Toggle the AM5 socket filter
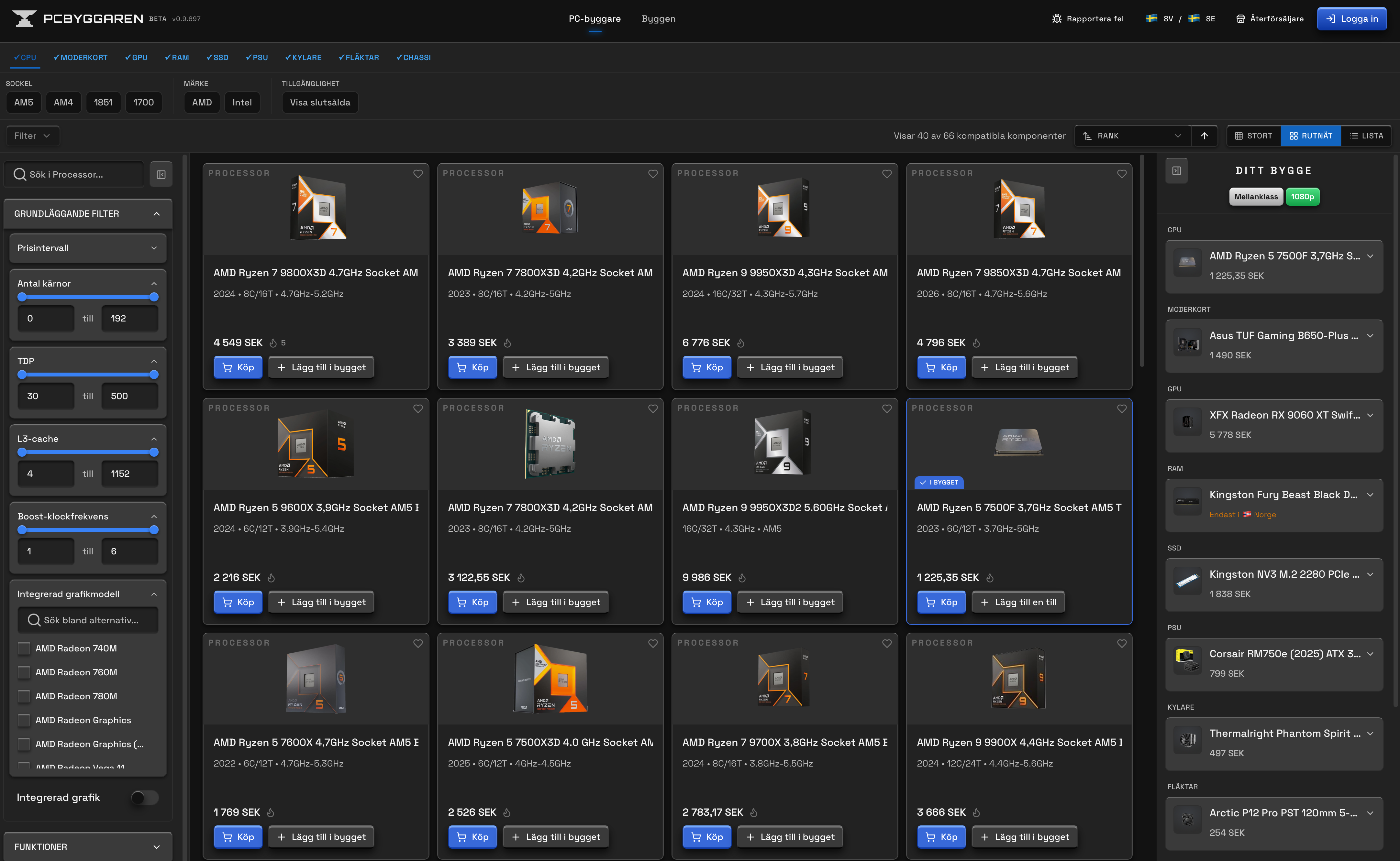 23,103
